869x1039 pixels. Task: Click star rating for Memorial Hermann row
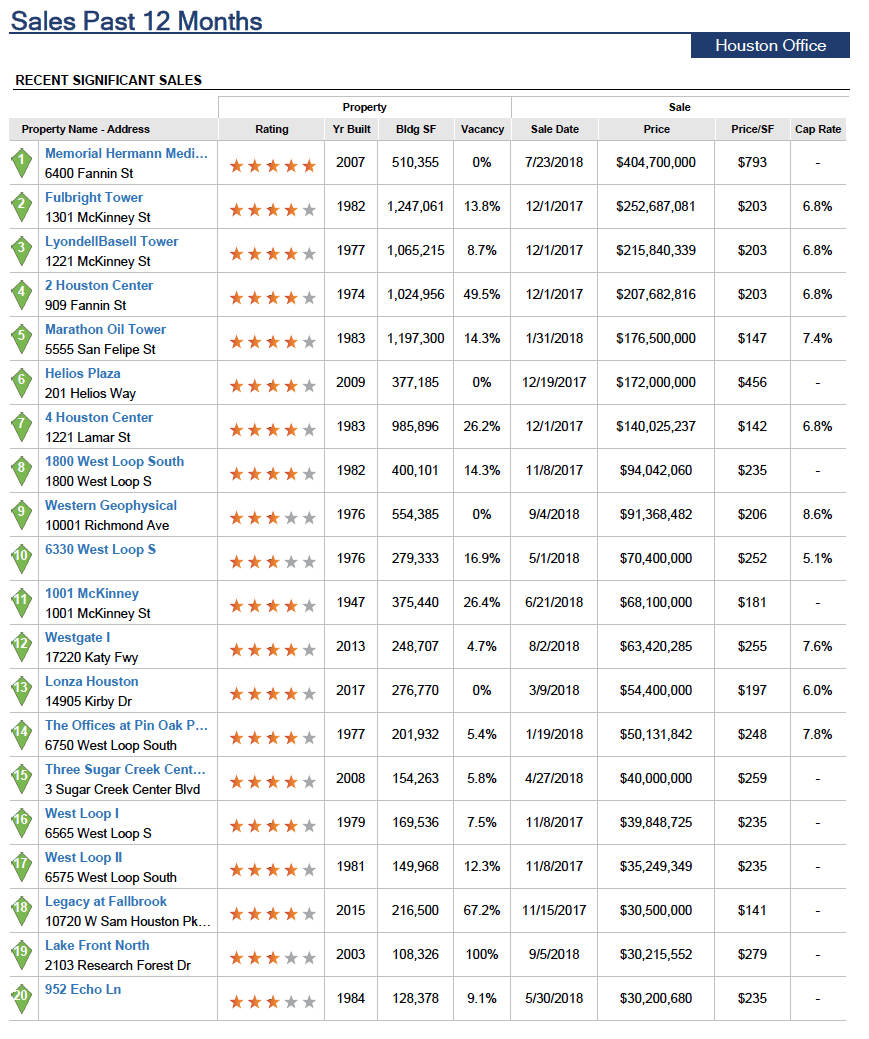tap(272, 166)
